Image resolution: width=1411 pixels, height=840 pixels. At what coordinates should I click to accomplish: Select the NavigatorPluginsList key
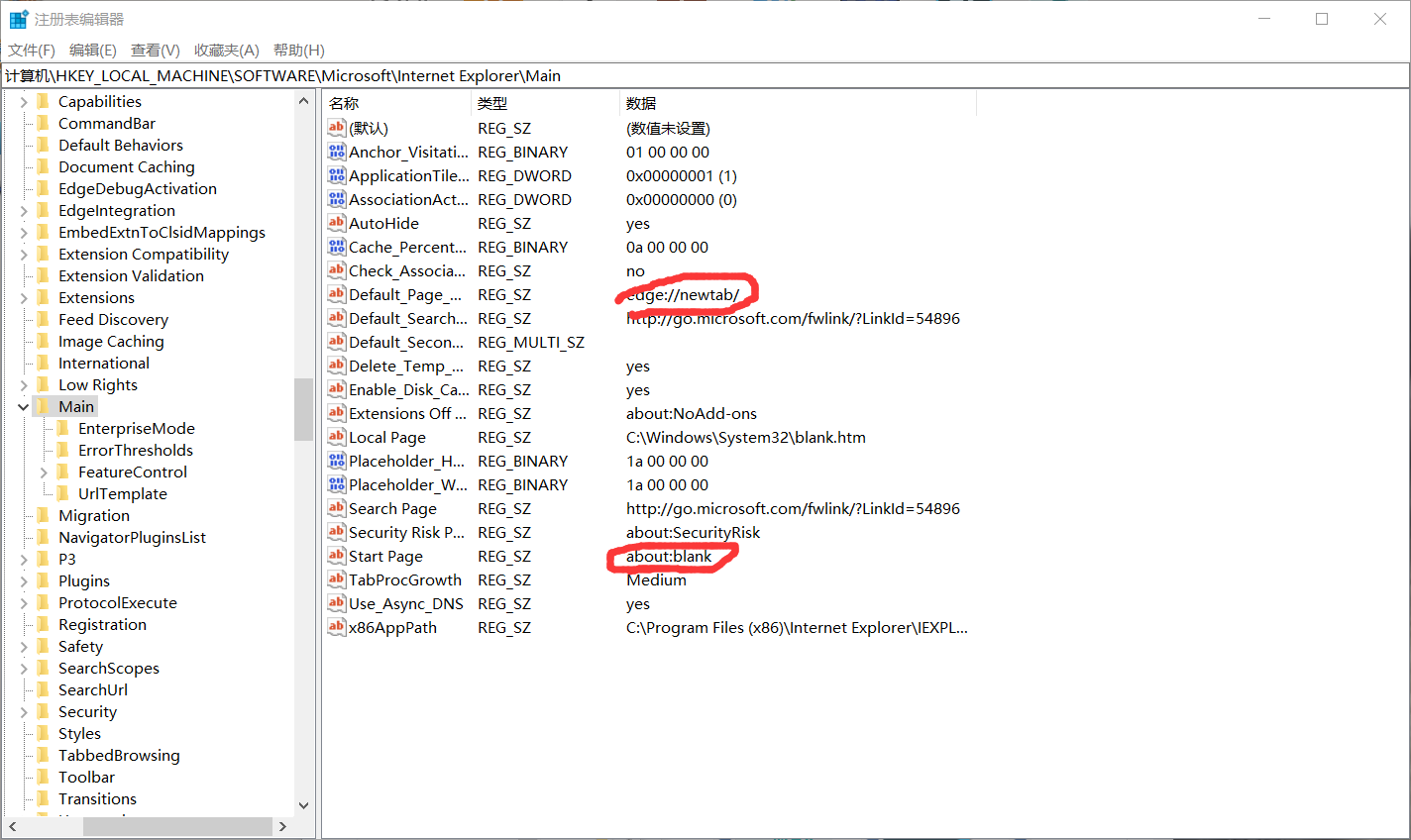[x=132, y=537]
